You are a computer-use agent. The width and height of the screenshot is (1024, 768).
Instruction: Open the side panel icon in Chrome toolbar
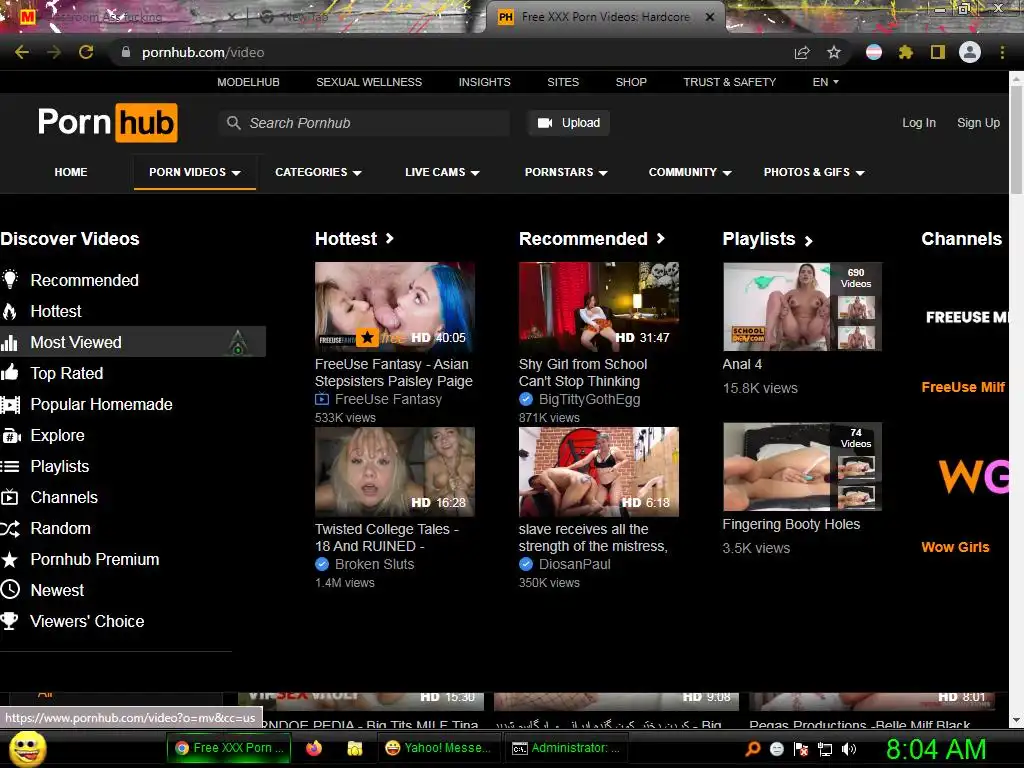pos(938,52)
